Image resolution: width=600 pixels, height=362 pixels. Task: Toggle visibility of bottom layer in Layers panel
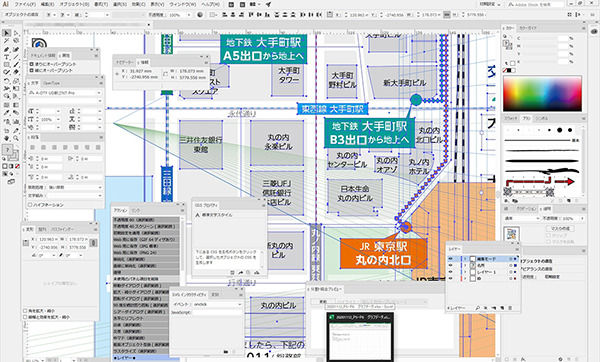(451, 279)
